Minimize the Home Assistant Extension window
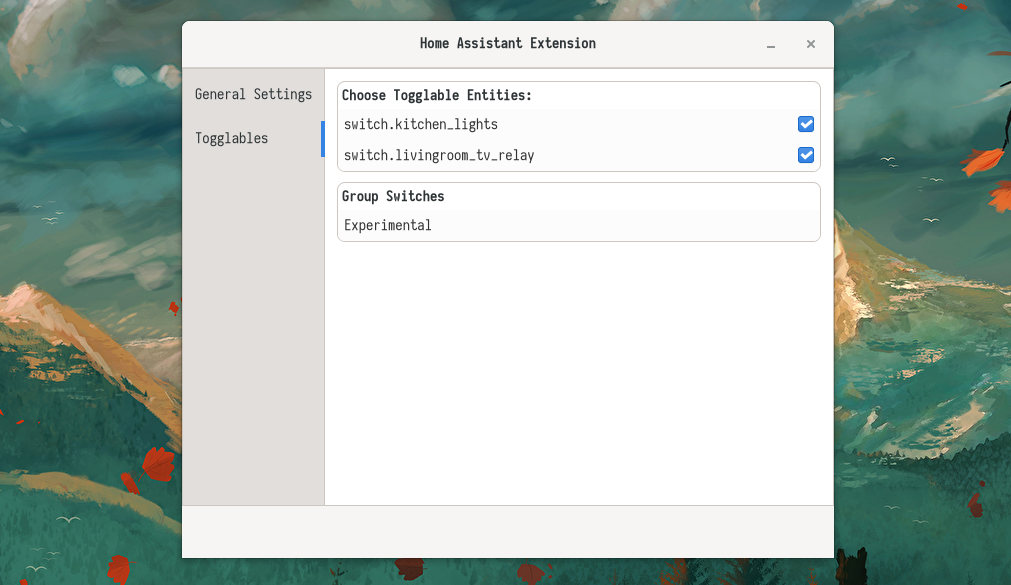This screenshot has width=1011, height=585. point(771,44)
